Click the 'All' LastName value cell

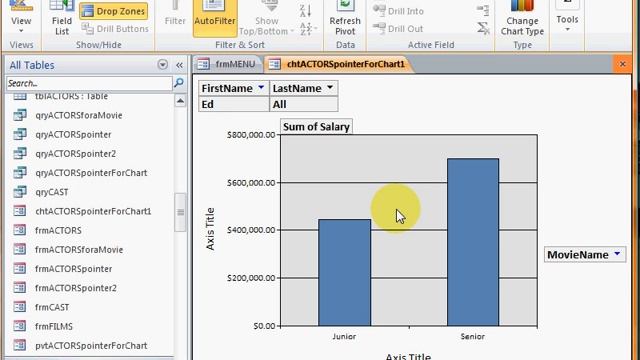[304, 104]
